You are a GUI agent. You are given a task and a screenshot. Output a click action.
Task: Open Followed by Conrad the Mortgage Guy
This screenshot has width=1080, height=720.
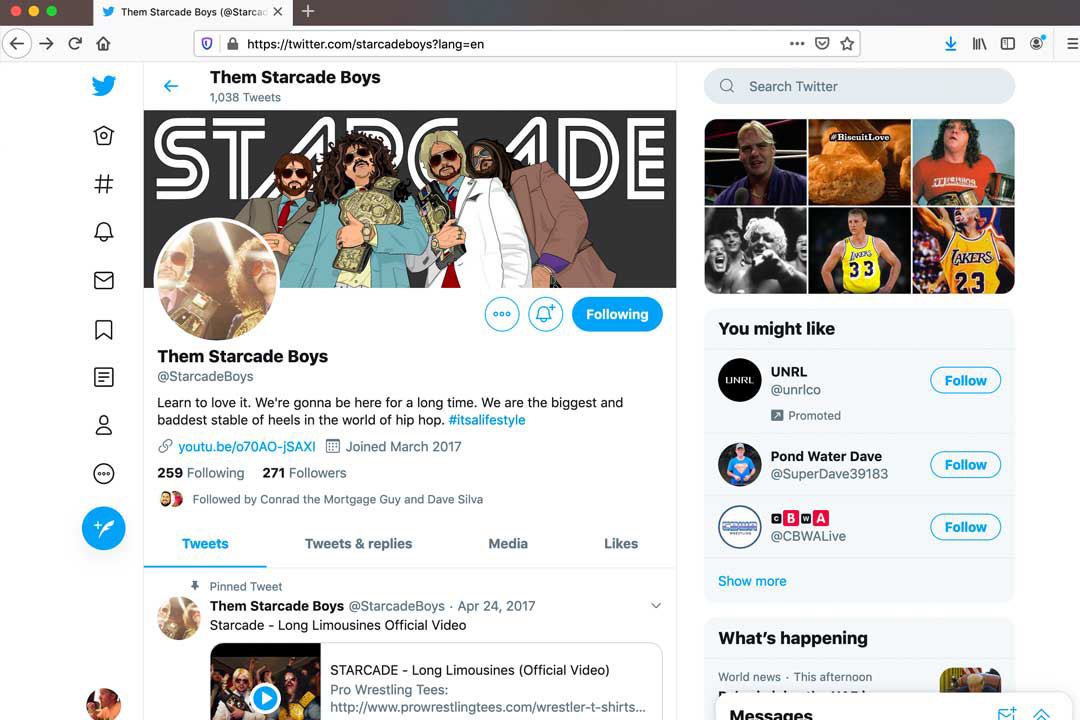click(338, 500)
